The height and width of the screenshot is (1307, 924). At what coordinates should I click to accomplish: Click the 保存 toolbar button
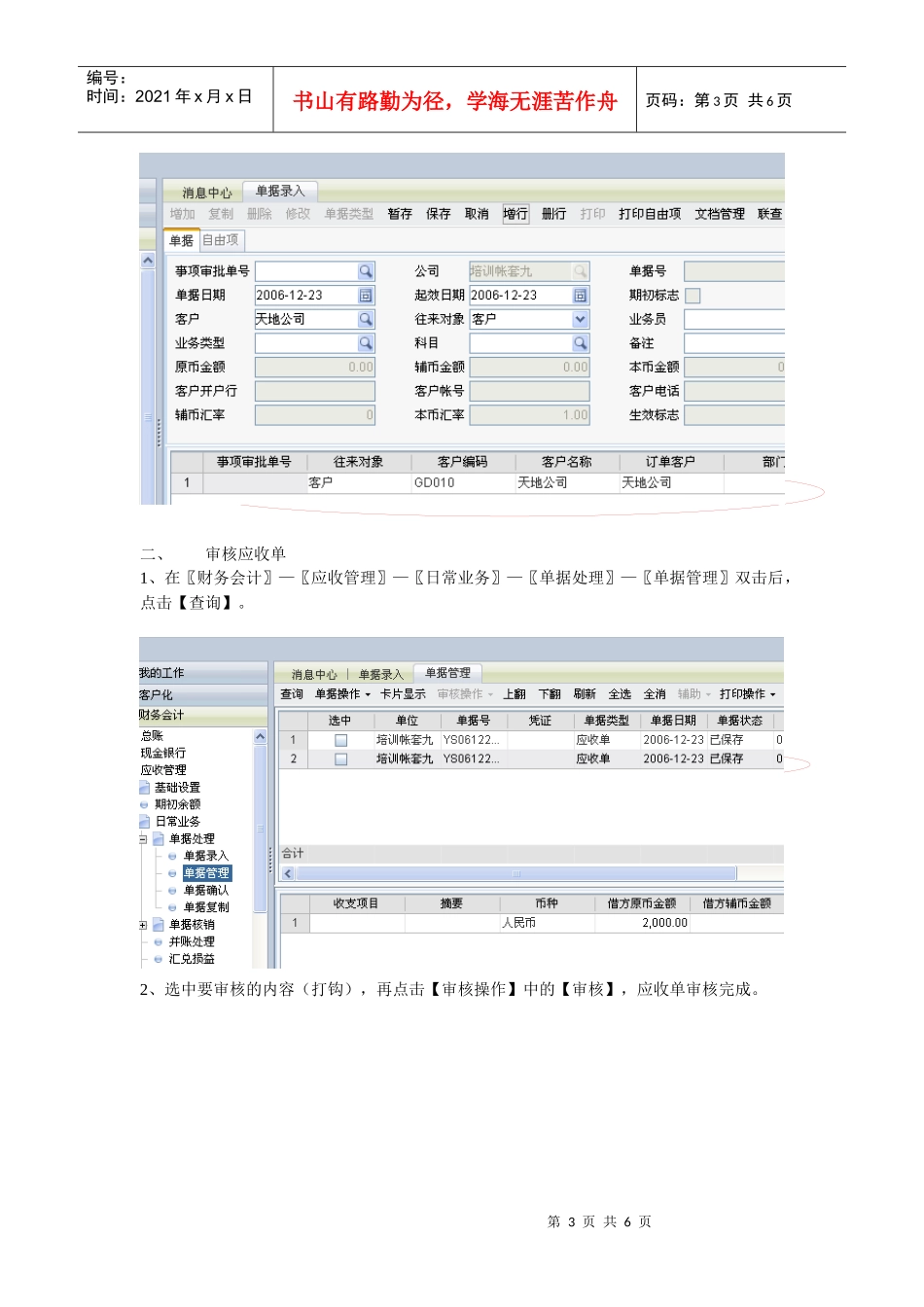point(439,214)
